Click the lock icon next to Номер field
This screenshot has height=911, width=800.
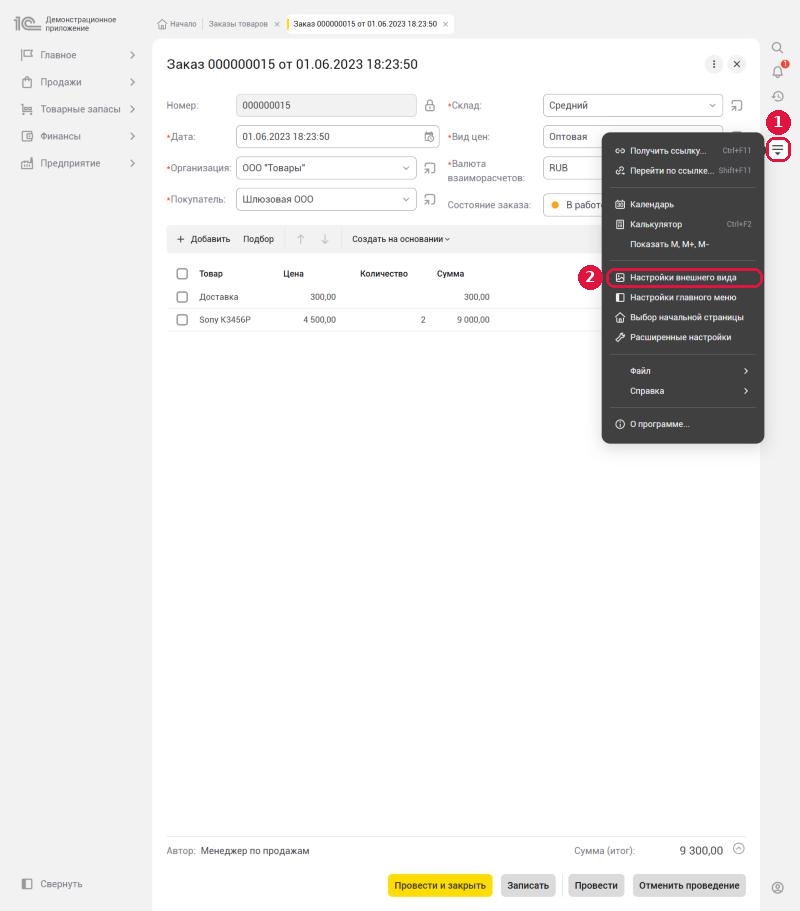click(x=429, y=105)
